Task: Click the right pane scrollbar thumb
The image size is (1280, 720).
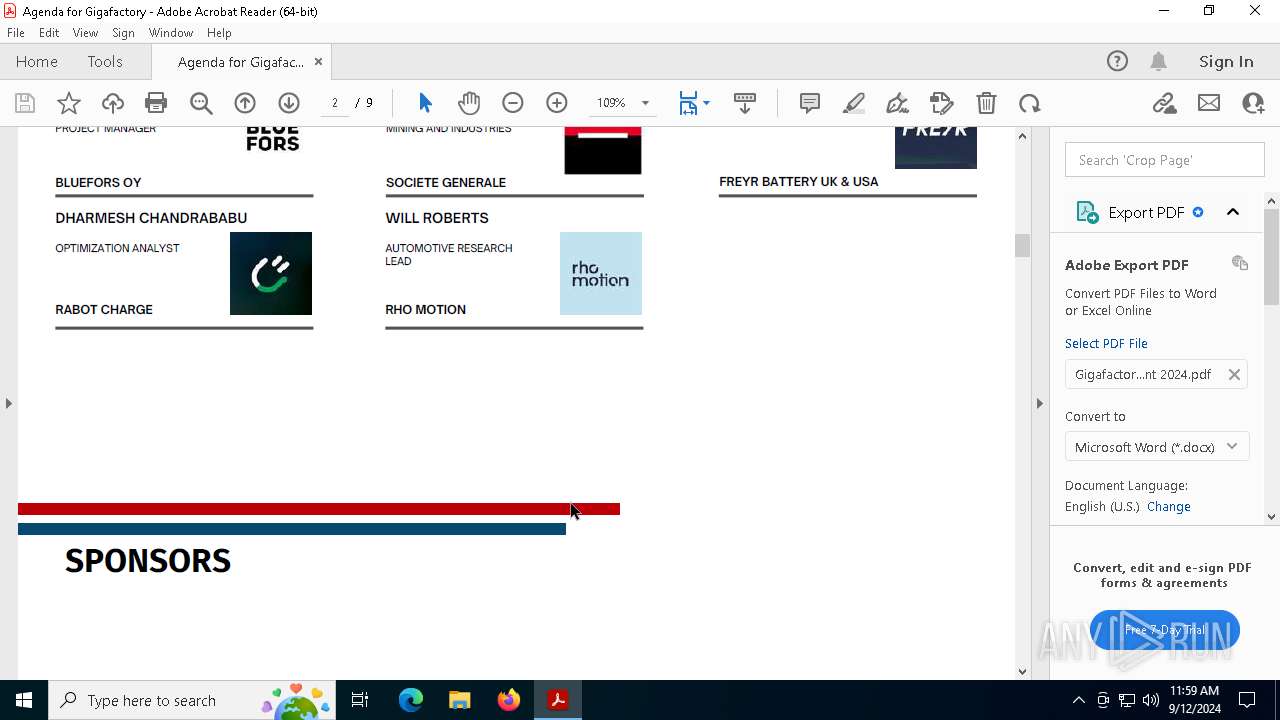Action: pyautogui.click(x=1272, y=257)
